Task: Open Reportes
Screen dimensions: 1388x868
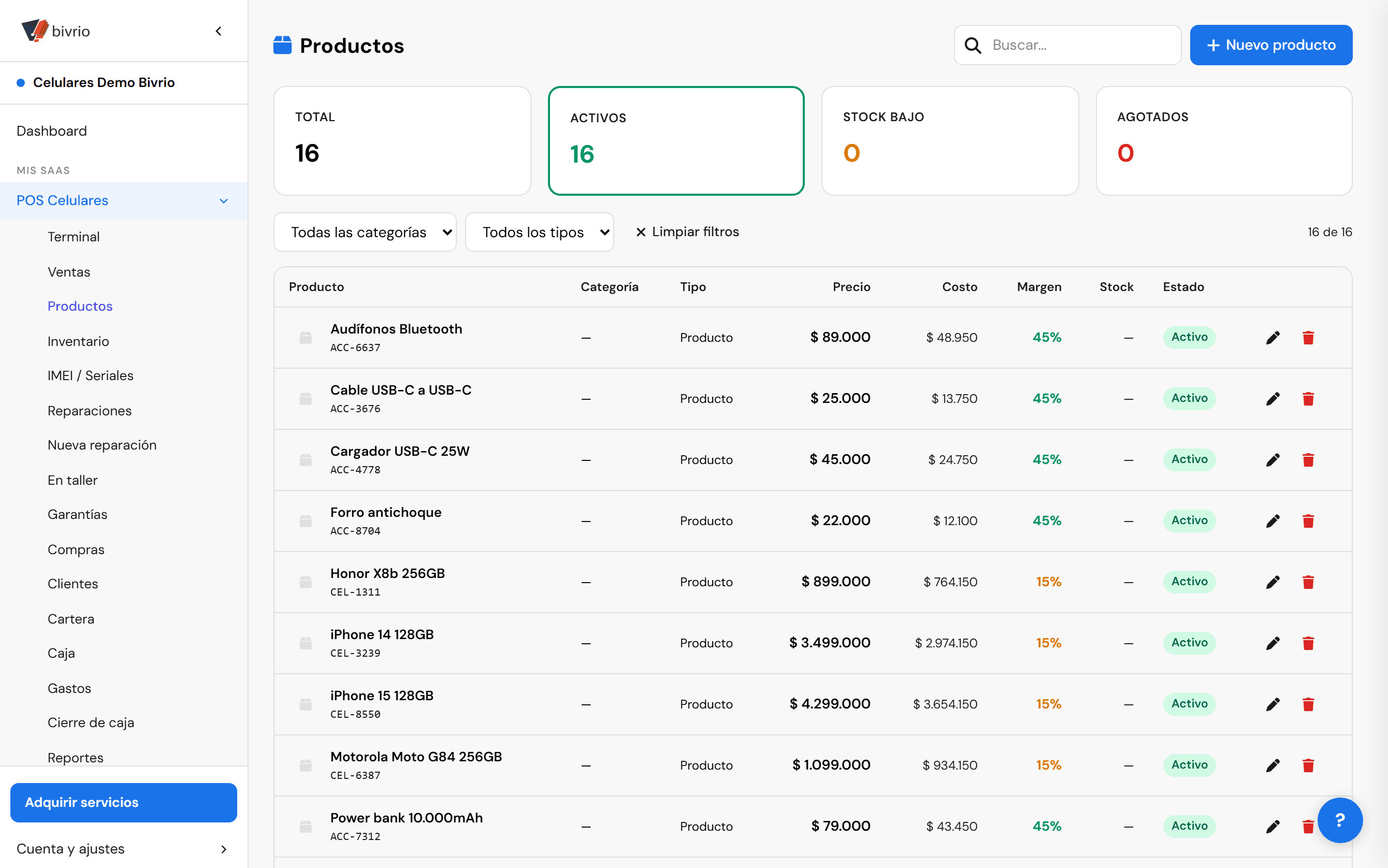Action: tap(75, 757)
